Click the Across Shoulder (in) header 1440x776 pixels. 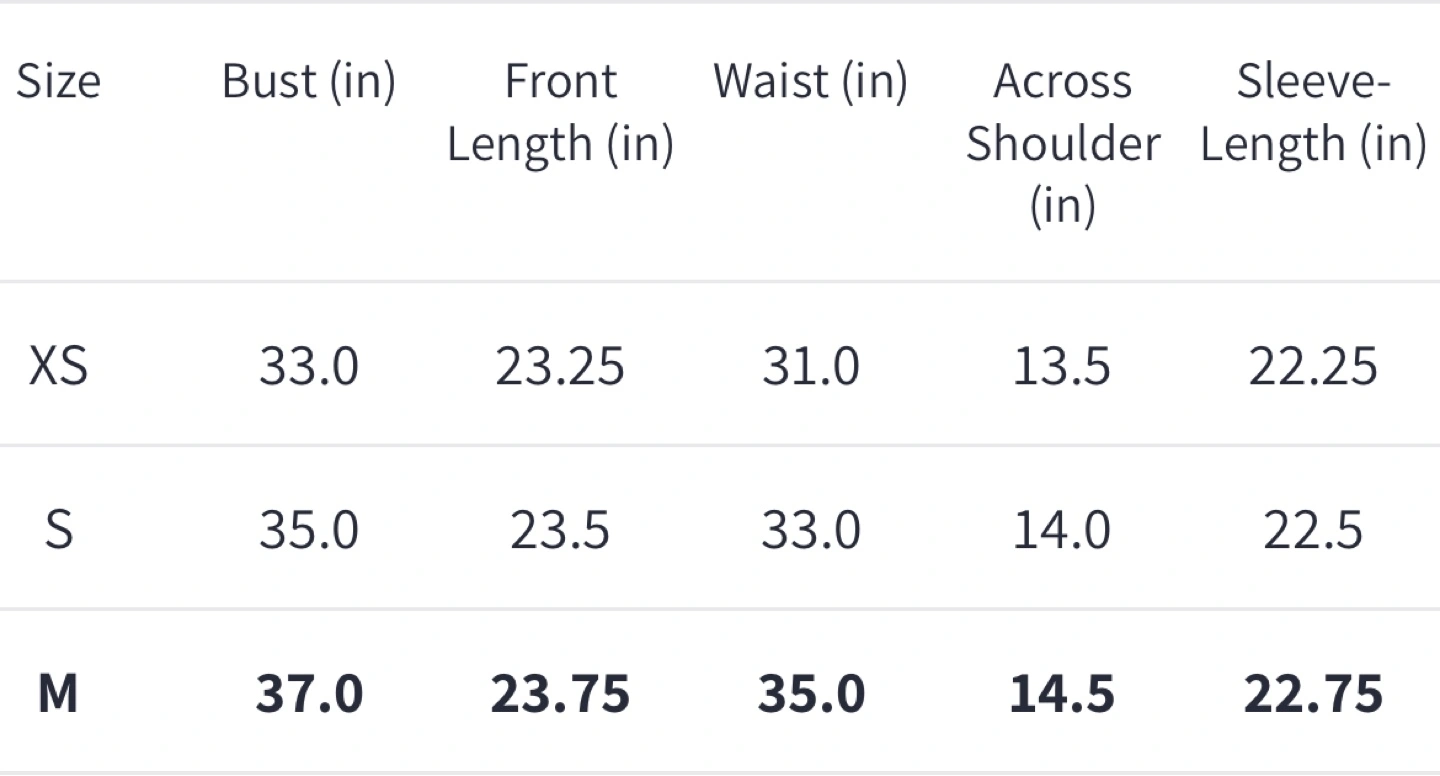click(1062, 143)
